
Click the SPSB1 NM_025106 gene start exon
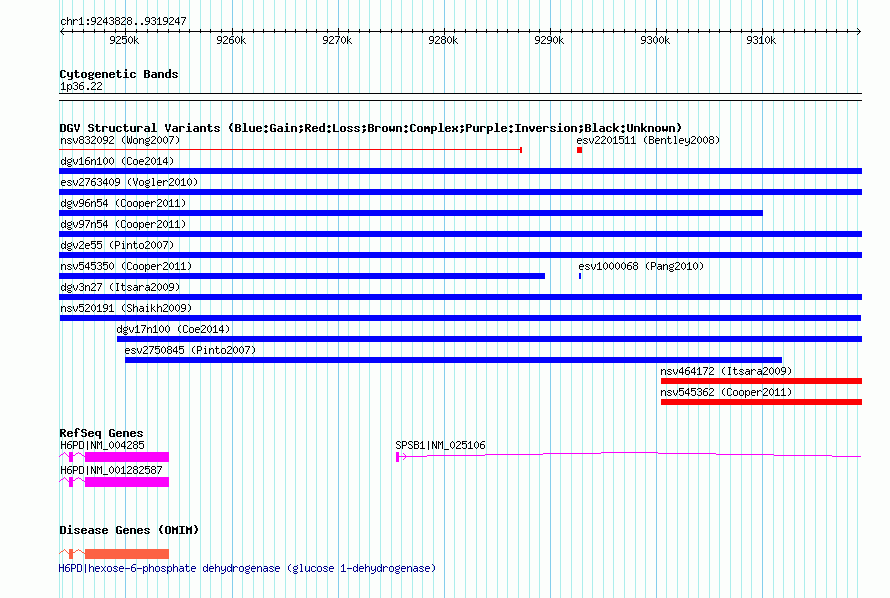tap(398, 457)
